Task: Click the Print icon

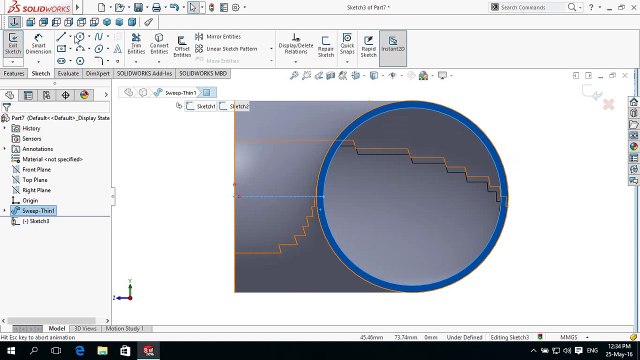Action: (x=156, y=7)
